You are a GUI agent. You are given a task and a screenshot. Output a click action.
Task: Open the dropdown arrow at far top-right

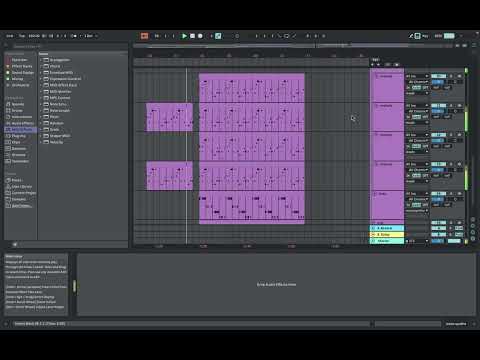(461, 36)
